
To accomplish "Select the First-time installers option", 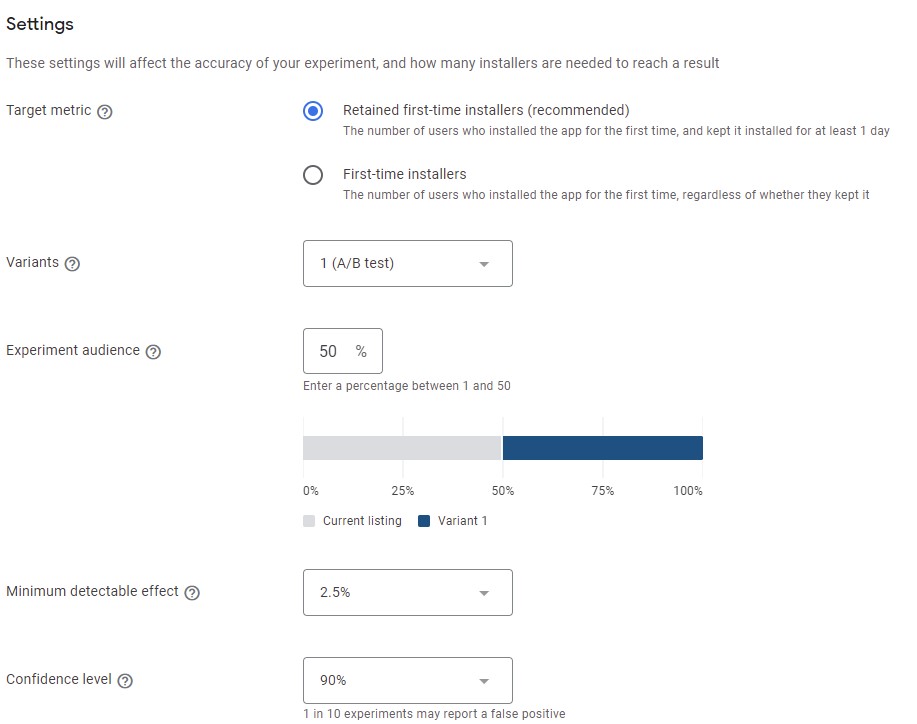I will click(x=313, y=174).
